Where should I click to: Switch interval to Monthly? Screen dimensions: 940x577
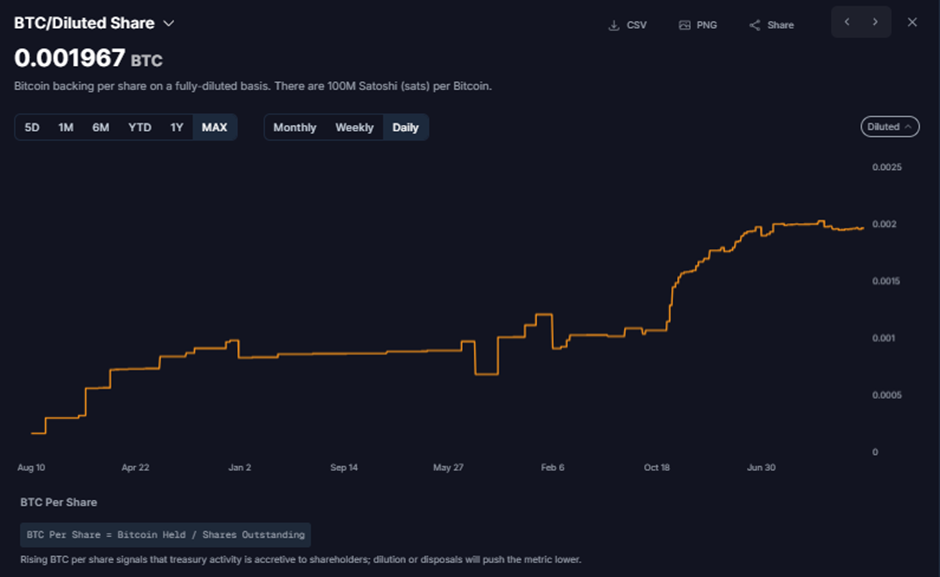[294, 127]
